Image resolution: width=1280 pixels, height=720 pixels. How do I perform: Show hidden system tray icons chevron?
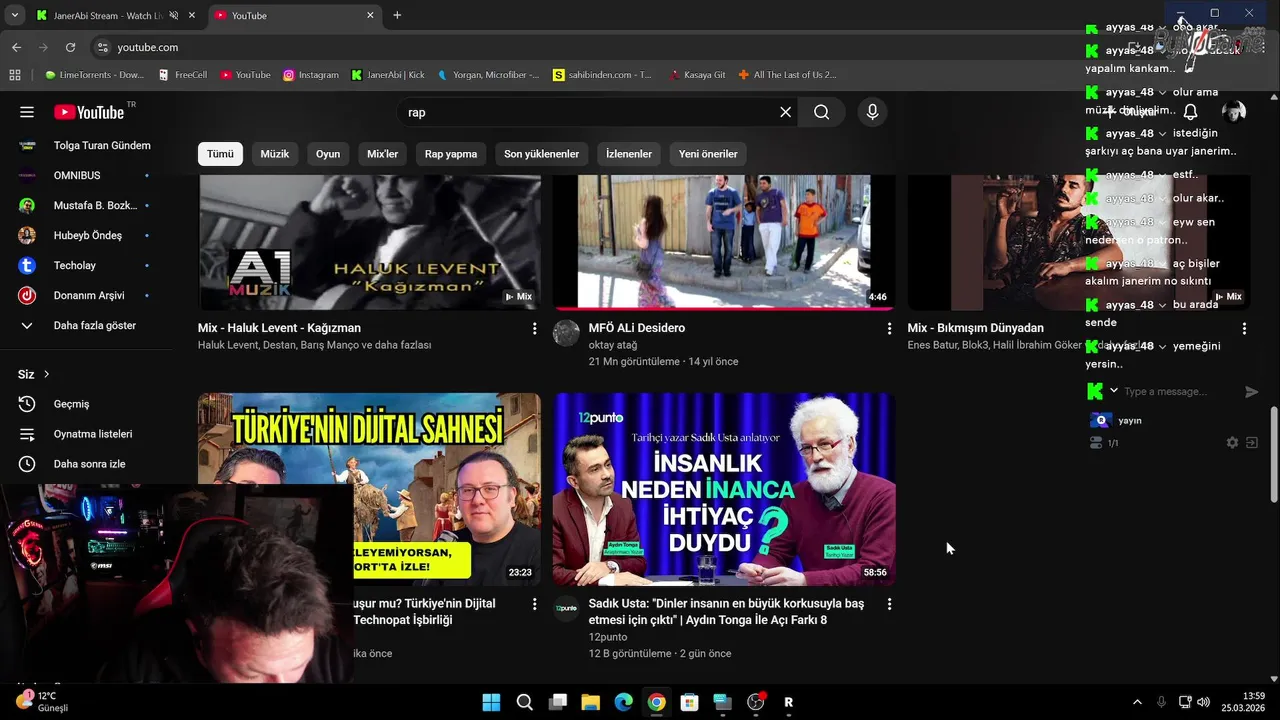tap(1137, 702)
